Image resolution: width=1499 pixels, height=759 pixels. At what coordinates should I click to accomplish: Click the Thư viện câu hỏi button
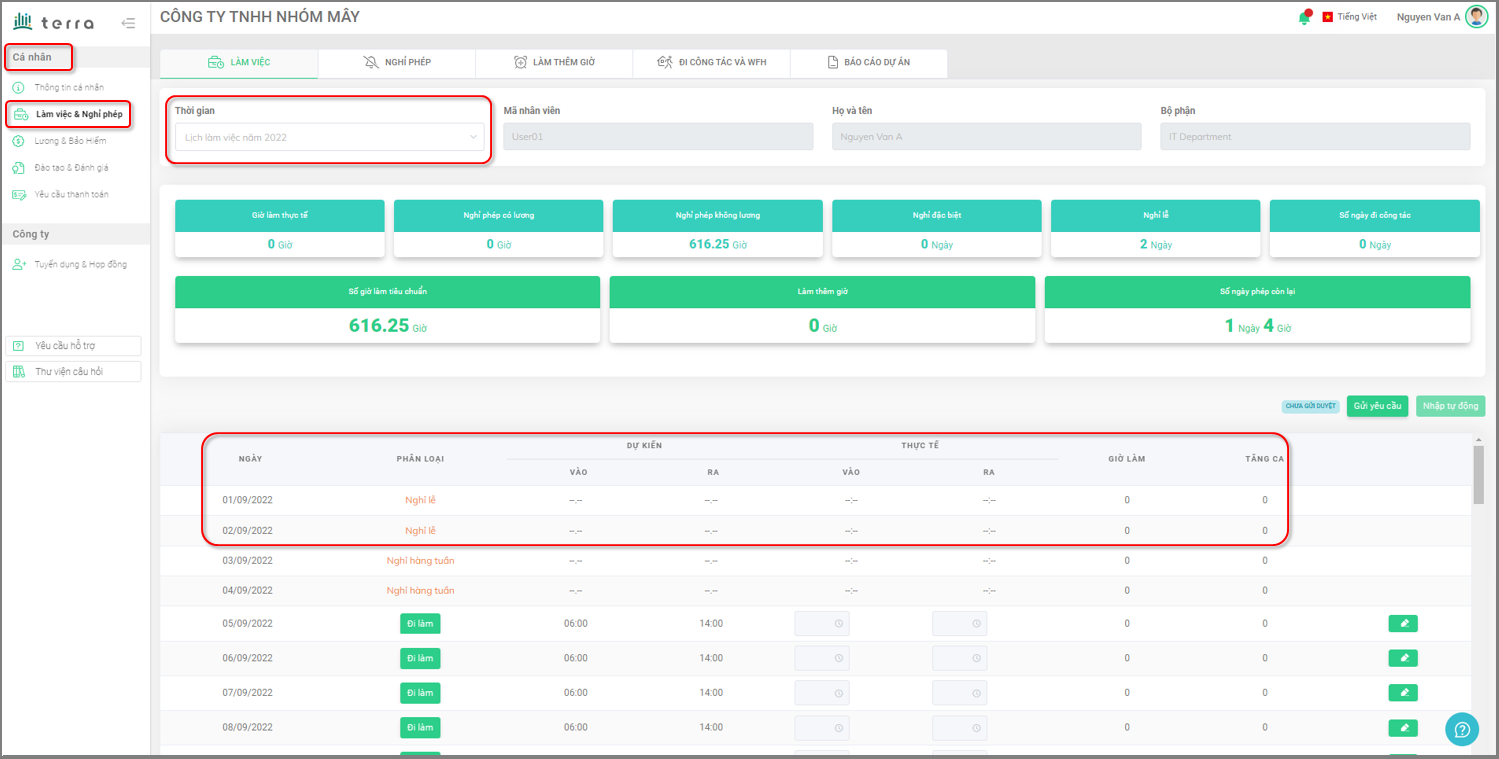point(73,372)
